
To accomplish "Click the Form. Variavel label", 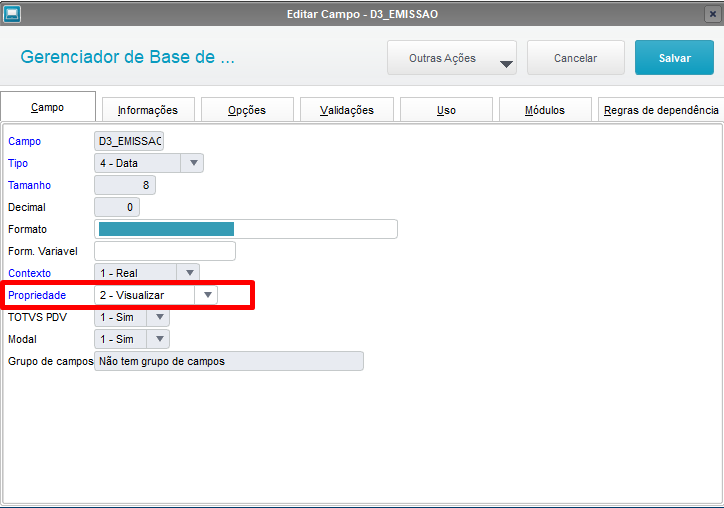I will [x=42, y=251].
